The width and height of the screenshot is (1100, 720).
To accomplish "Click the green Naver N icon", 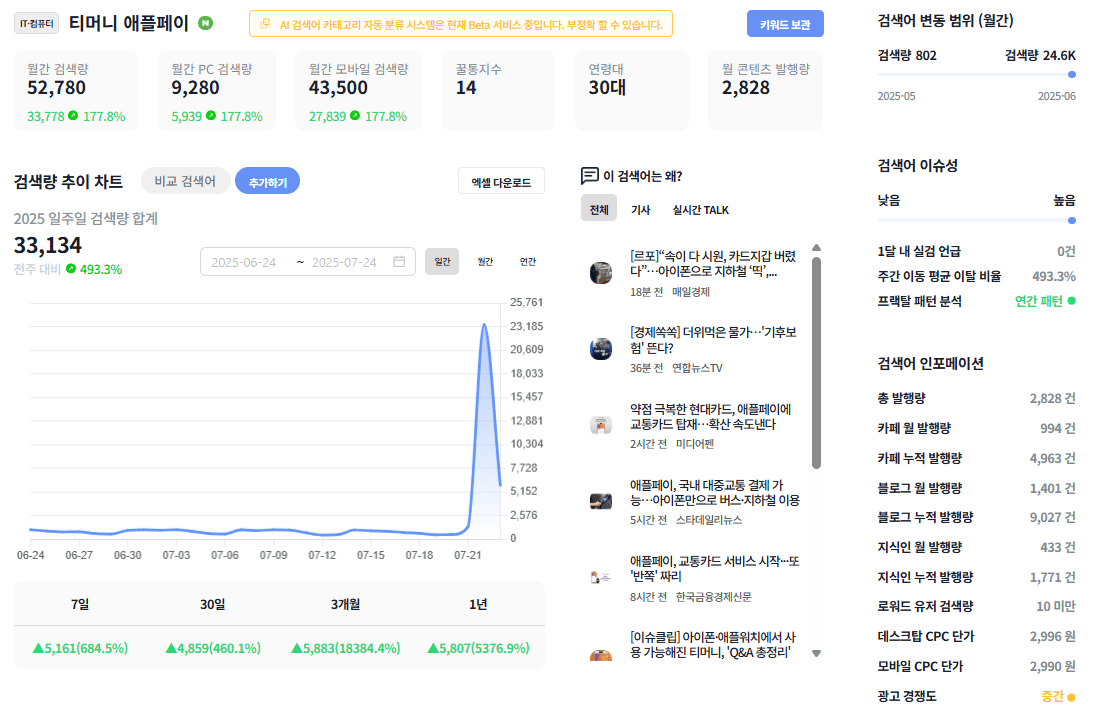I will coord(206,23).
